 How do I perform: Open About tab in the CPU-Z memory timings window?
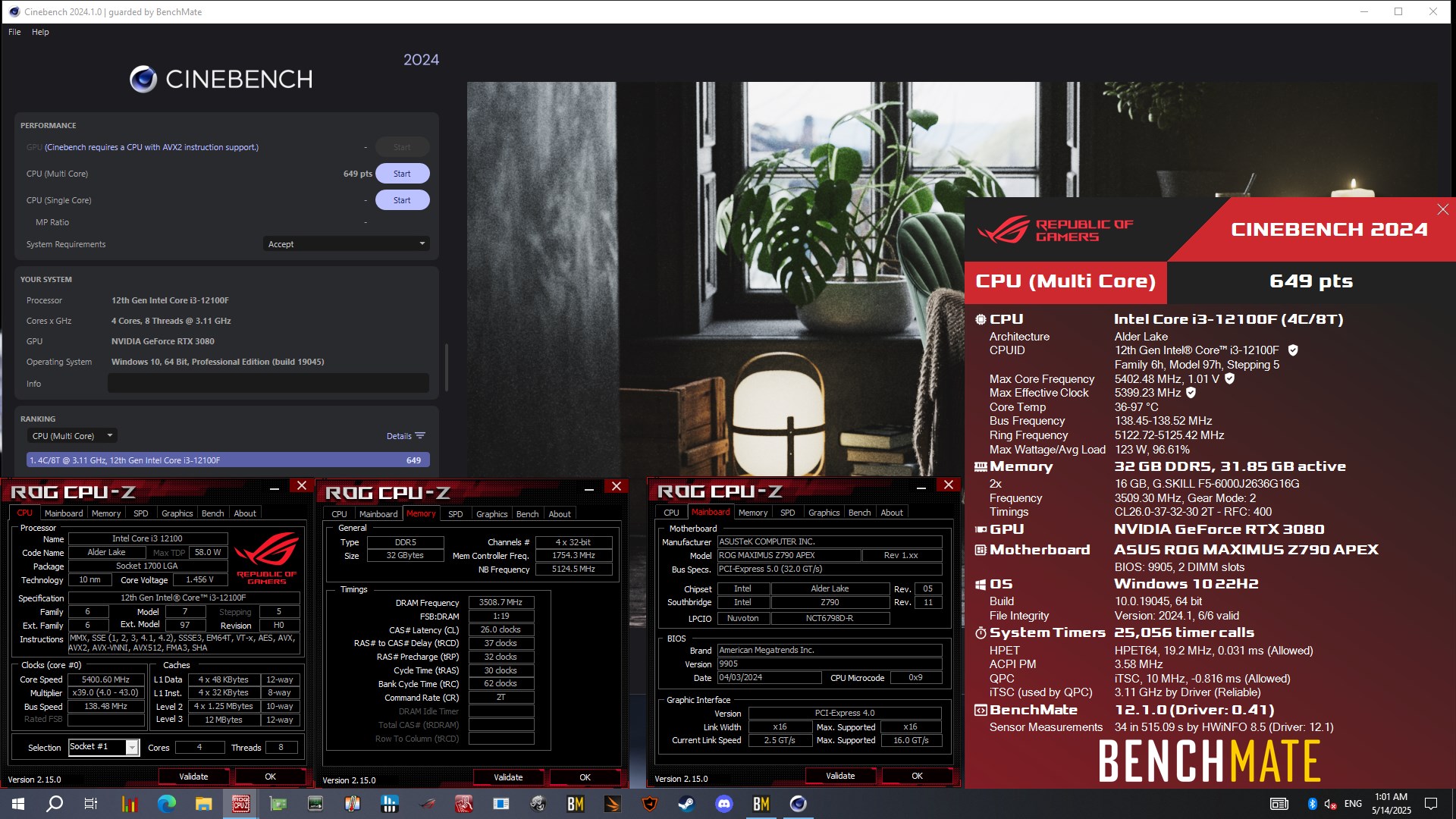click(x=560, y=514)
